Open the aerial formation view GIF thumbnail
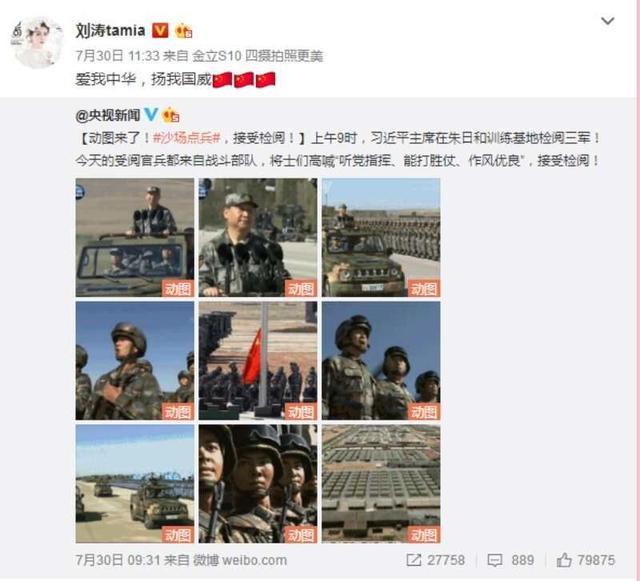Viewport: 640px width, 581px height. click(381, 484)
